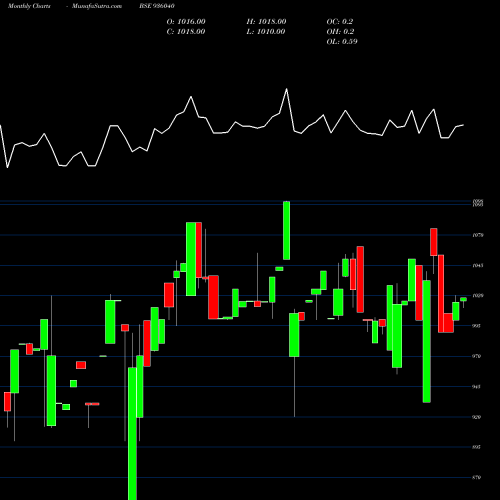Click the 995 price axis label

[477, 326]
